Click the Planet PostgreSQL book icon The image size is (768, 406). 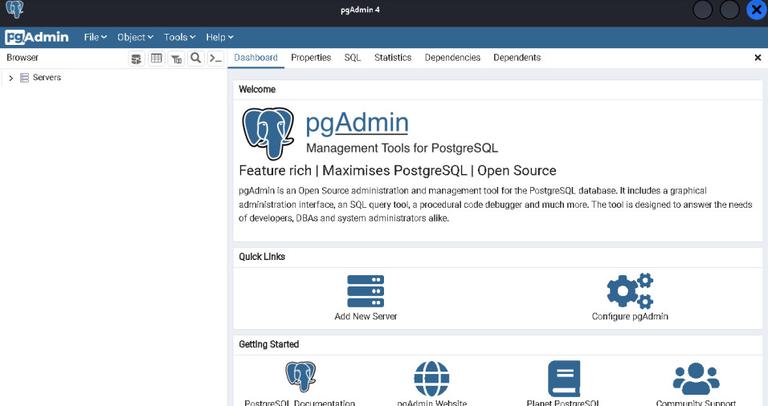tap(564, 378)
